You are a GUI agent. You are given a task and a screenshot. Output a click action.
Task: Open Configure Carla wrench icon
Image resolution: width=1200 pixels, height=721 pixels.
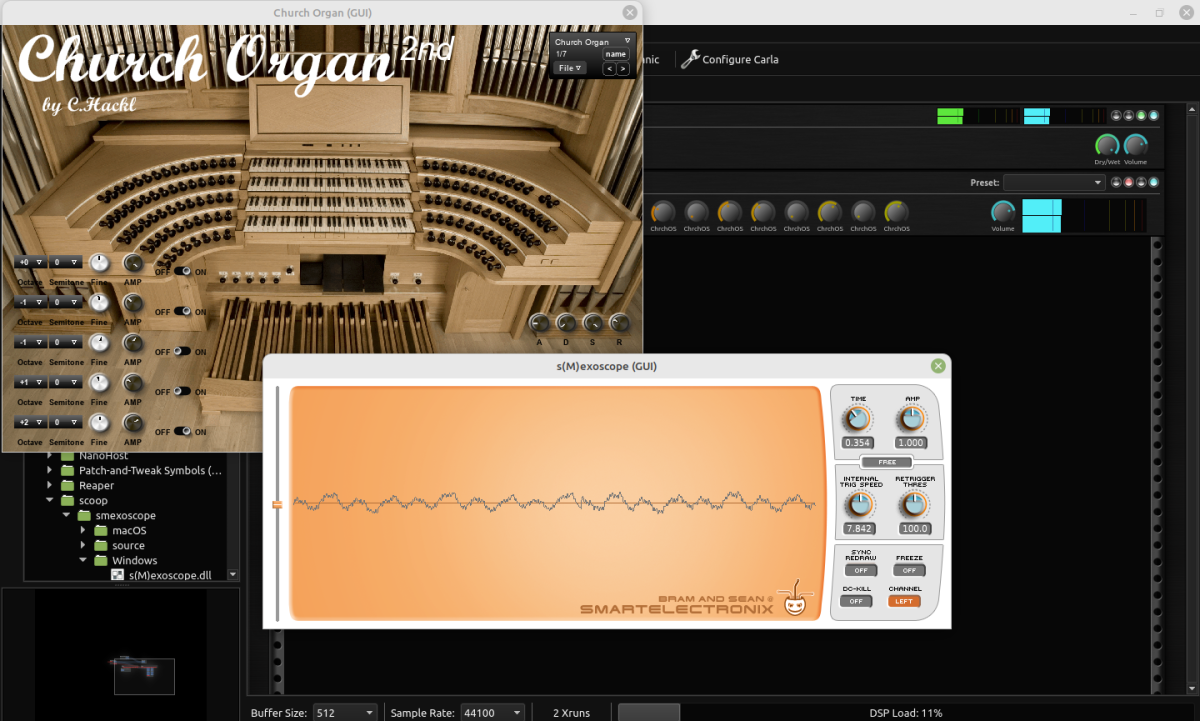coord(690,59)
